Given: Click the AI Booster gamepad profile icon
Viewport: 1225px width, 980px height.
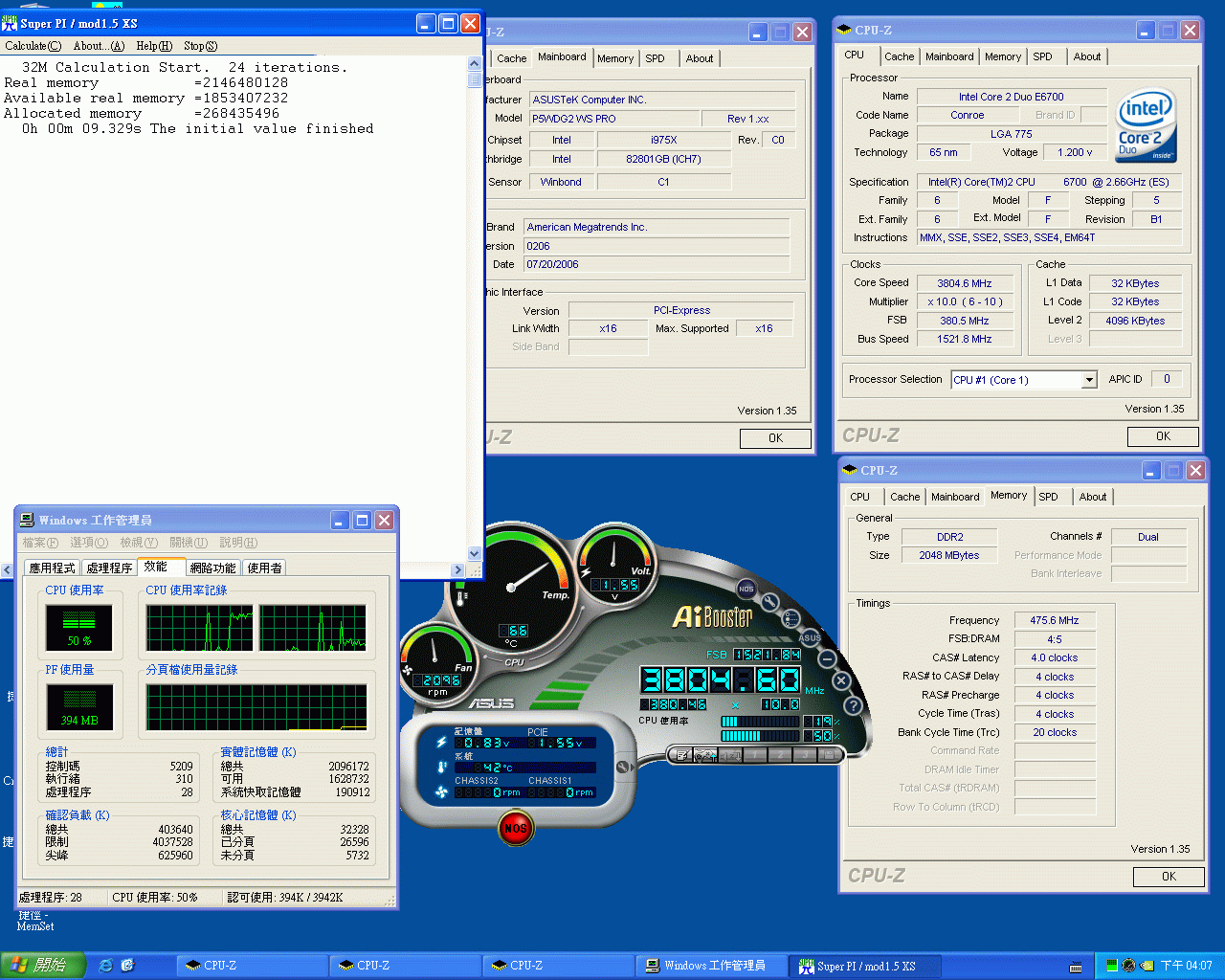Looking at the screenshot, I should point(705,755).
